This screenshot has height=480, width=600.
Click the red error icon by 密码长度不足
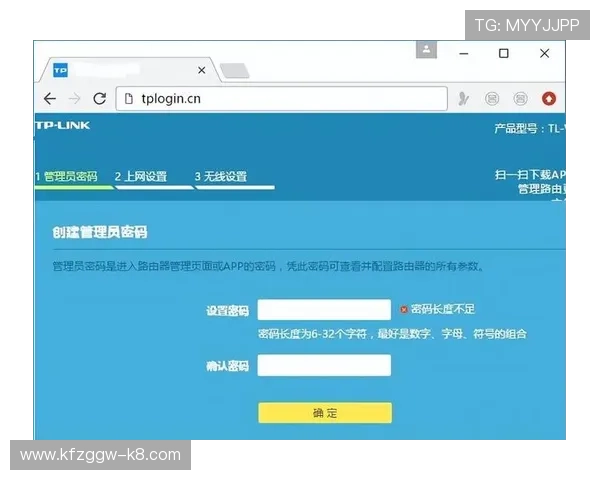404,309
